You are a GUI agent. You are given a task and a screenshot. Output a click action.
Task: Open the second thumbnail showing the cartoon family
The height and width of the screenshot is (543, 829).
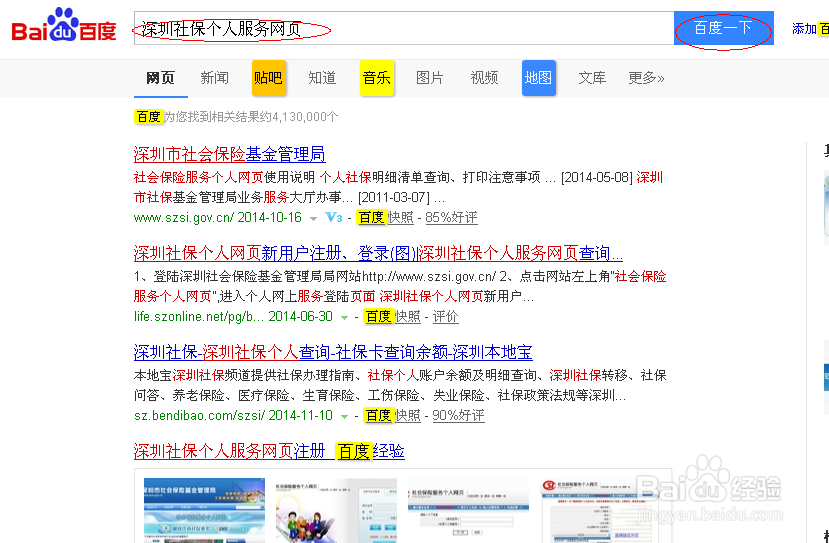coord(336,510)
